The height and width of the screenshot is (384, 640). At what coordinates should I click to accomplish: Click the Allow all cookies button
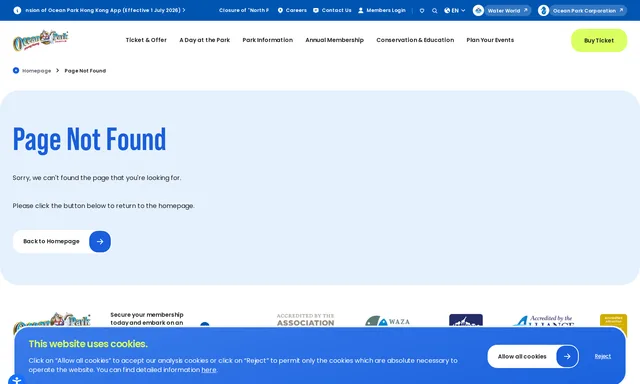pos(533,356)
